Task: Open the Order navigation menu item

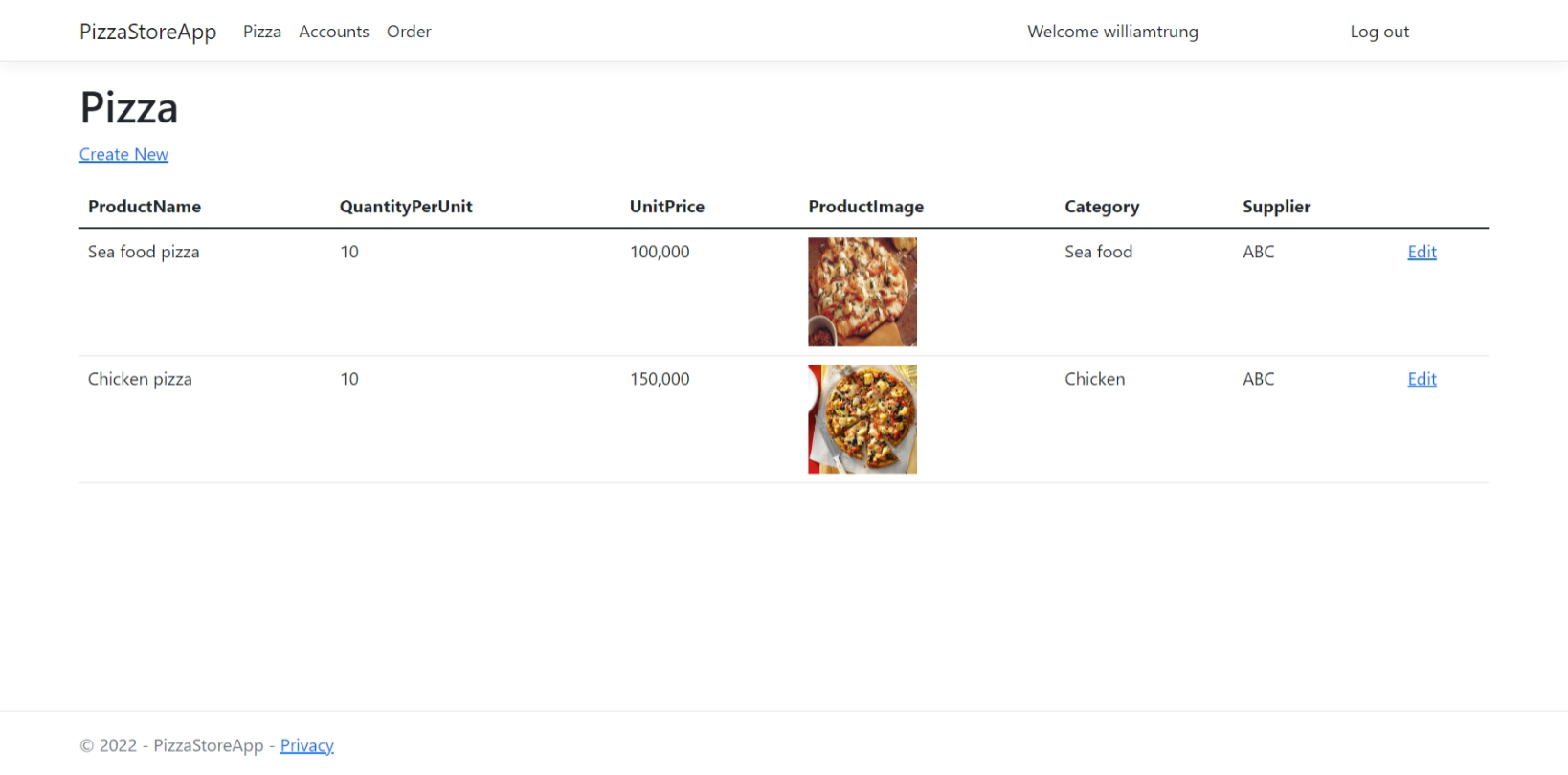Action: pyautogui.click(x=409, y=31)
